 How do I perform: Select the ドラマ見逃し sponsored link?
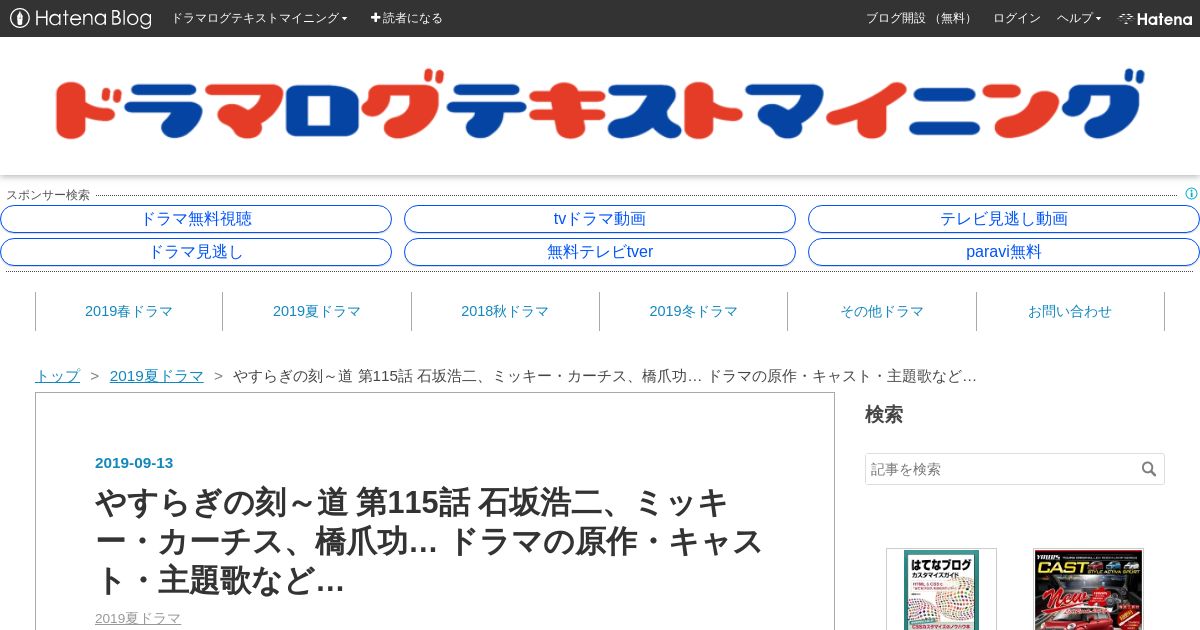(196, 252)
